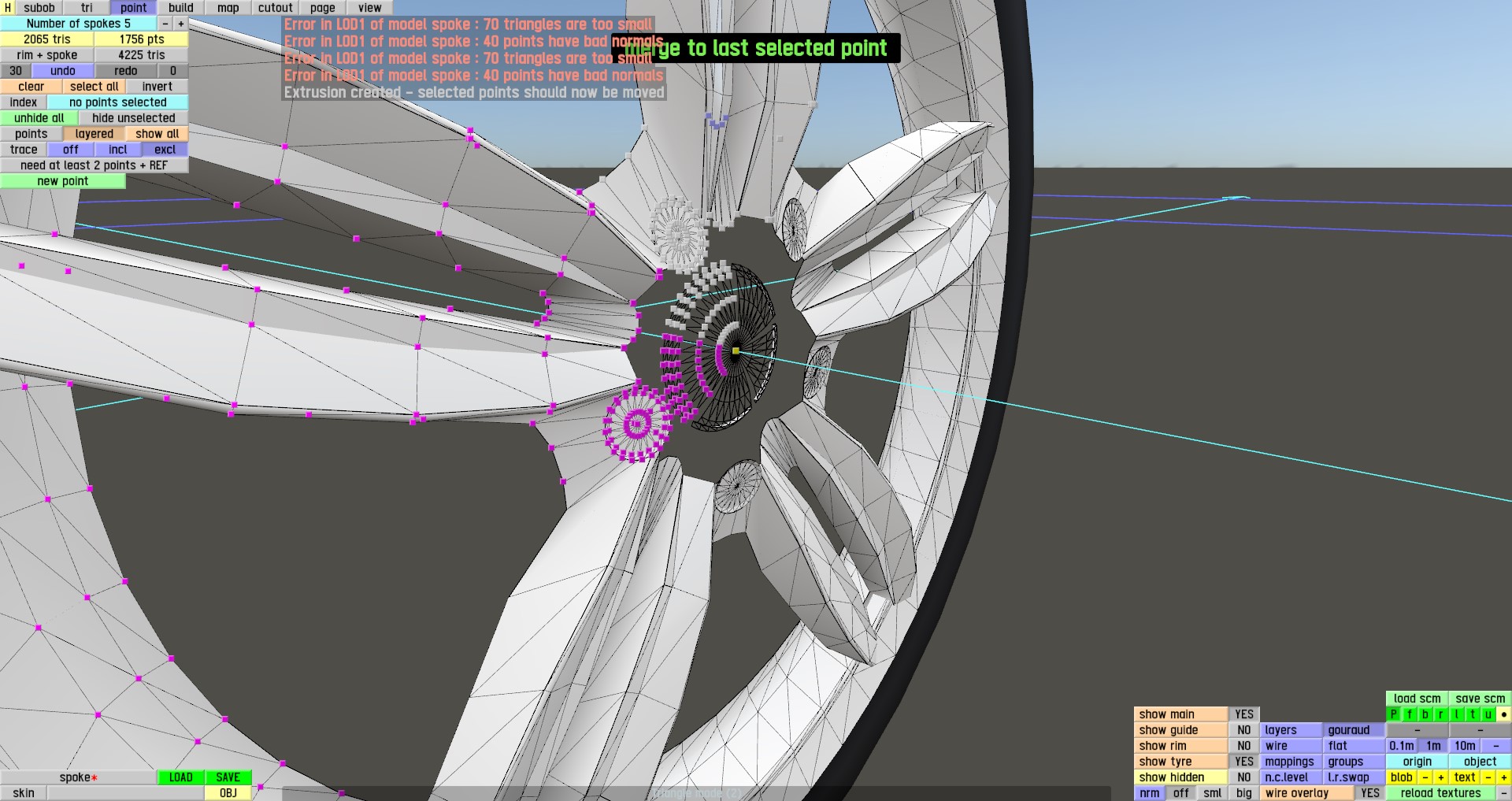Click the H hide-interface button

point(8,8)
